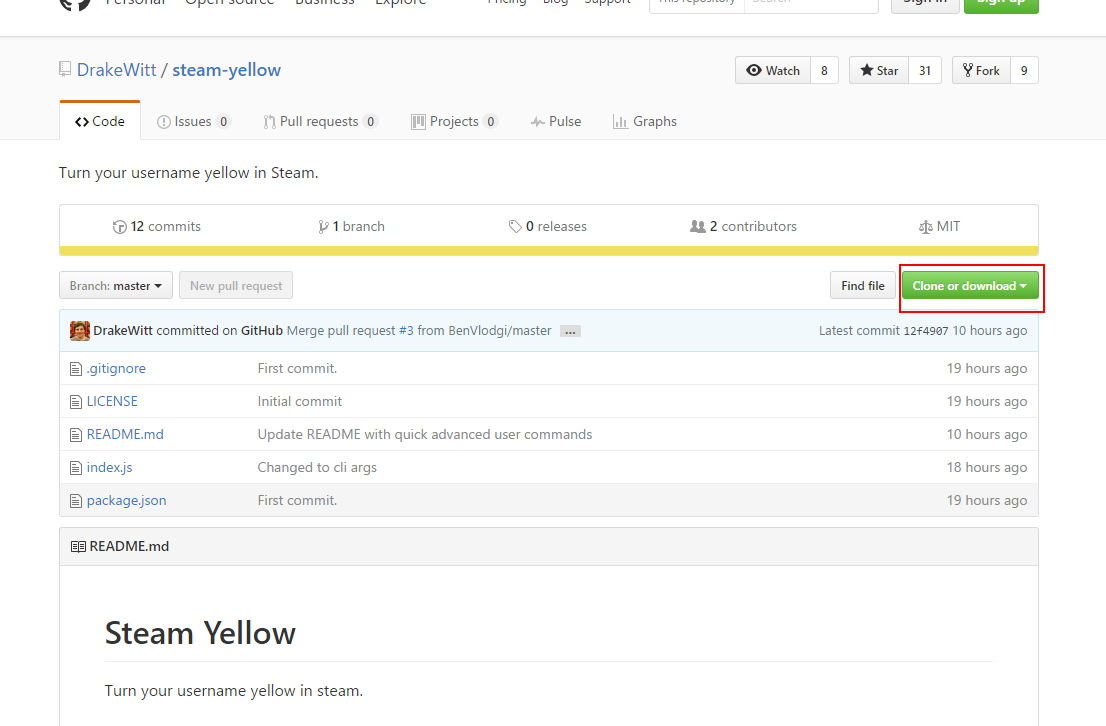Open the Merge pull request commit message
The image size is (1106, 726).
coord(341,330)
